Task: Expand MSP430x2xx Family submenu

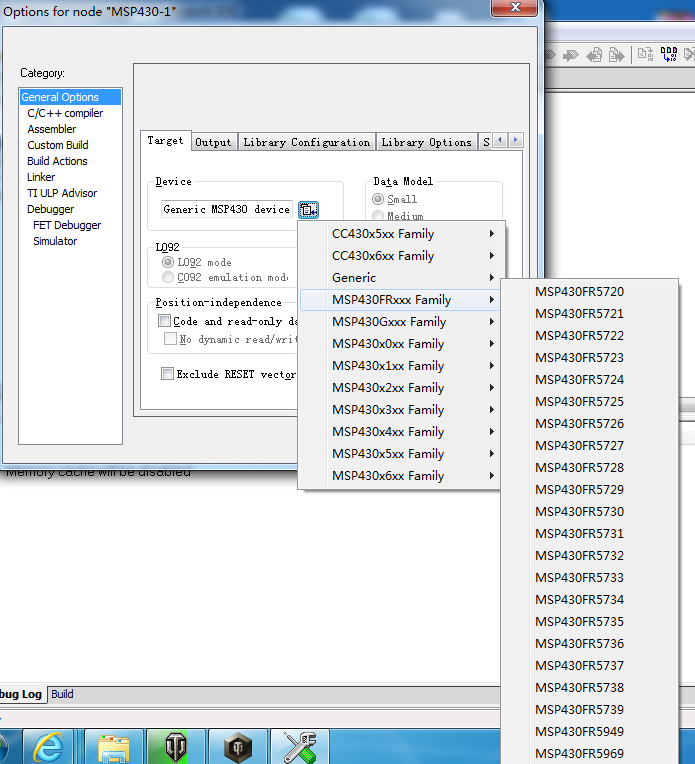Action: (x=400, y=387)
